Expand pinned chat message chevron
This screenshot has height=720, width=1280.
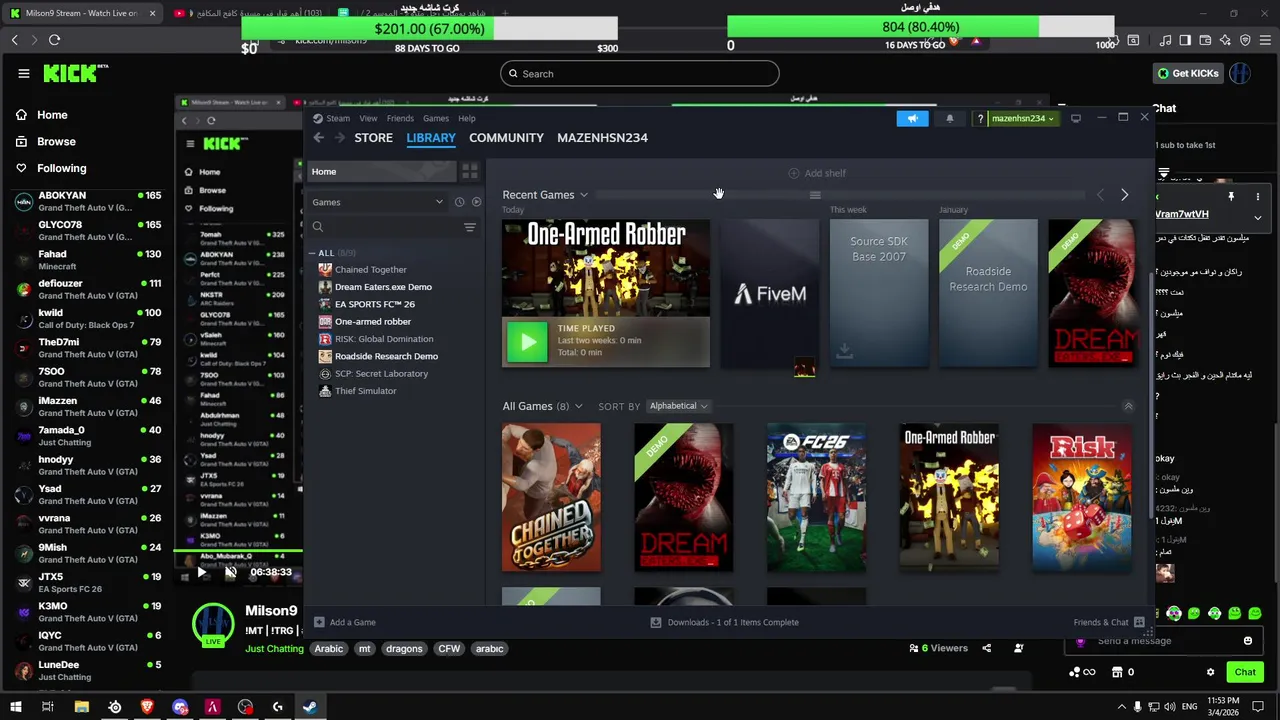pos(1257,217)
